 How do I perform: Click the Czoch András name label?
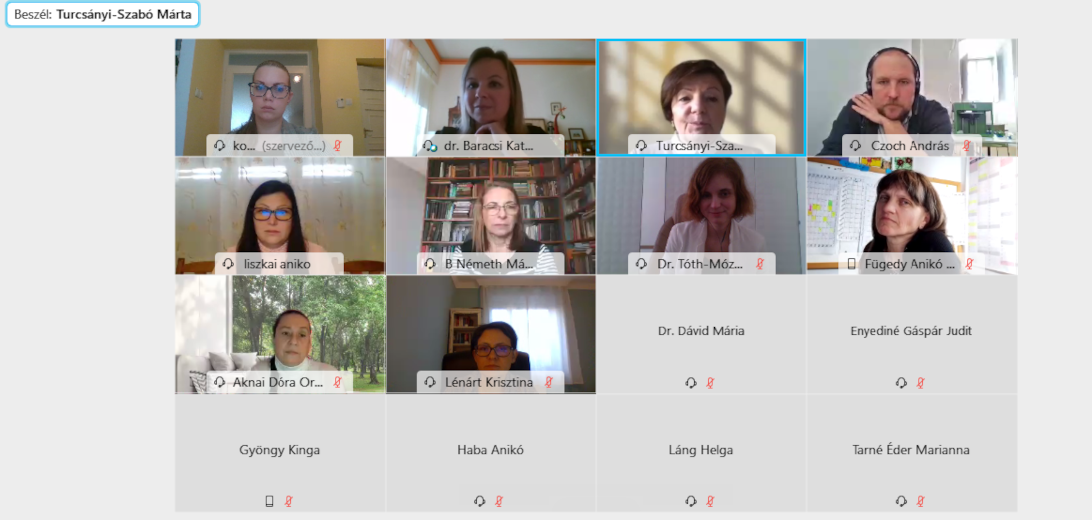[x=910, y=146]
